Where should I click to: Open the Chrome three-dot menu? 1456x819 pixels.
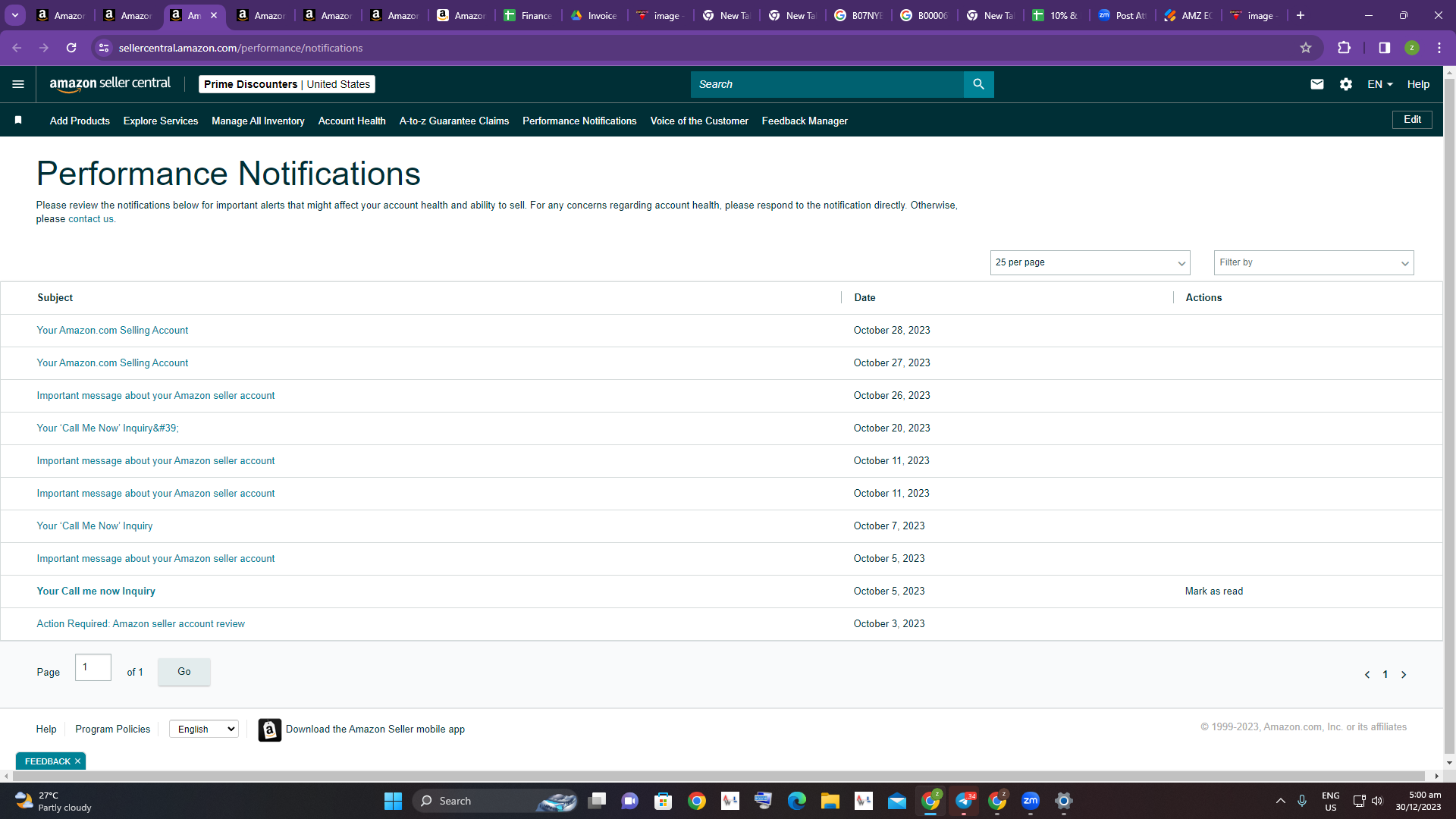pos(1439,48)
